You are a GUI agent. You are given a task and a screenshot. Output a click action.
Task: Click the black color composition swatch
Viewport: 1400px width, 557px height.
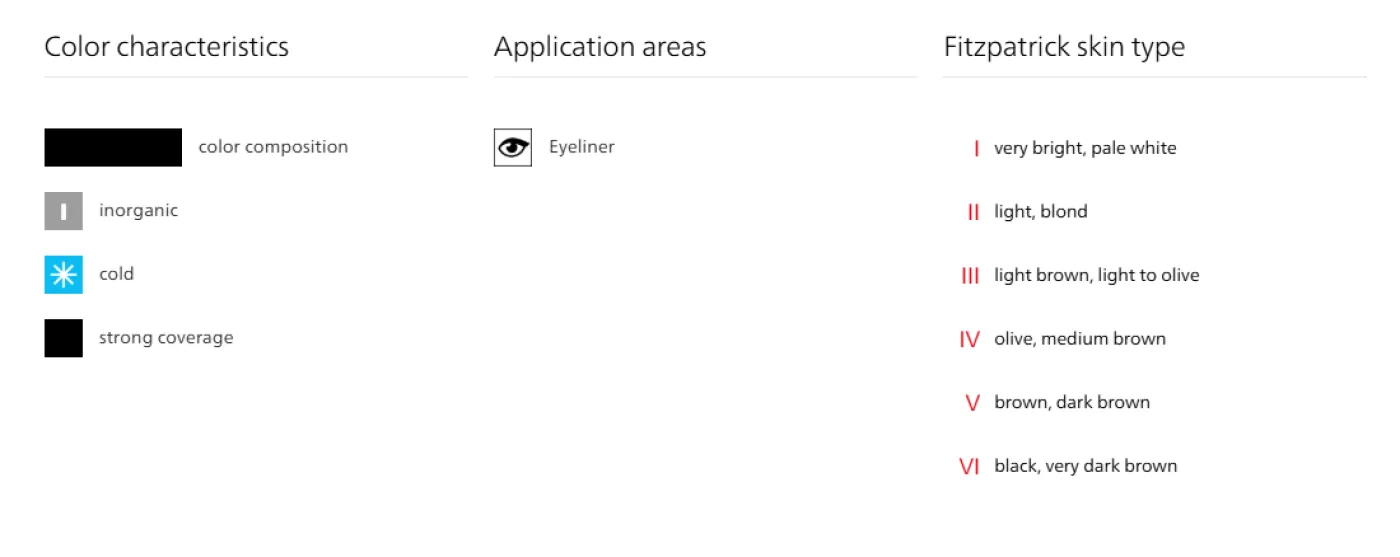click(x=113, y=147)
